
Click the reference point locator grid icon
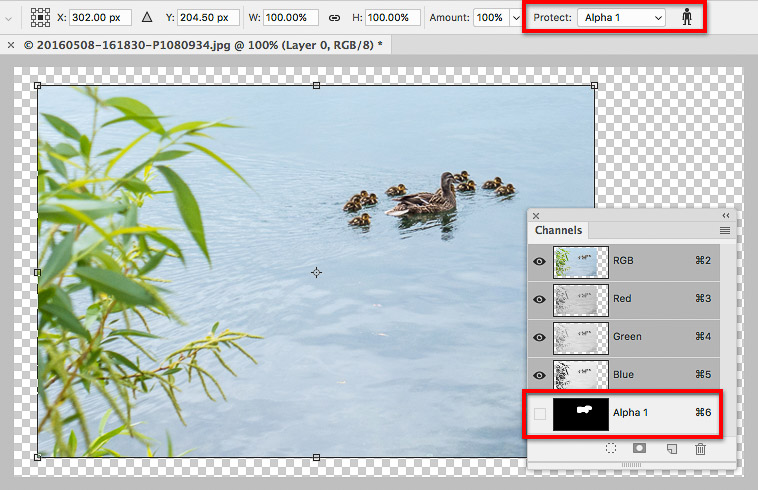[x=40, y=17]
